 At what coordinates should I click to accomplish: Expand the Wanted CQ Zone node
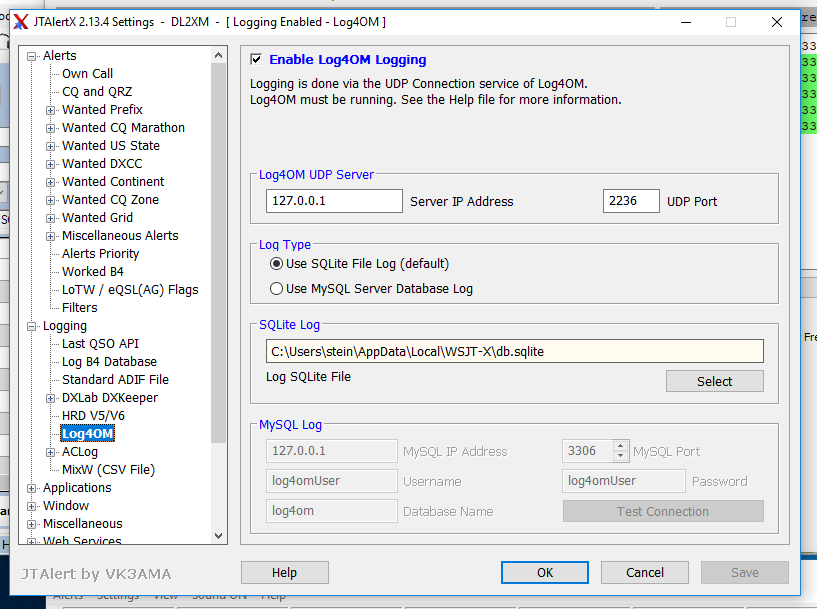click(x=51, y=200)
